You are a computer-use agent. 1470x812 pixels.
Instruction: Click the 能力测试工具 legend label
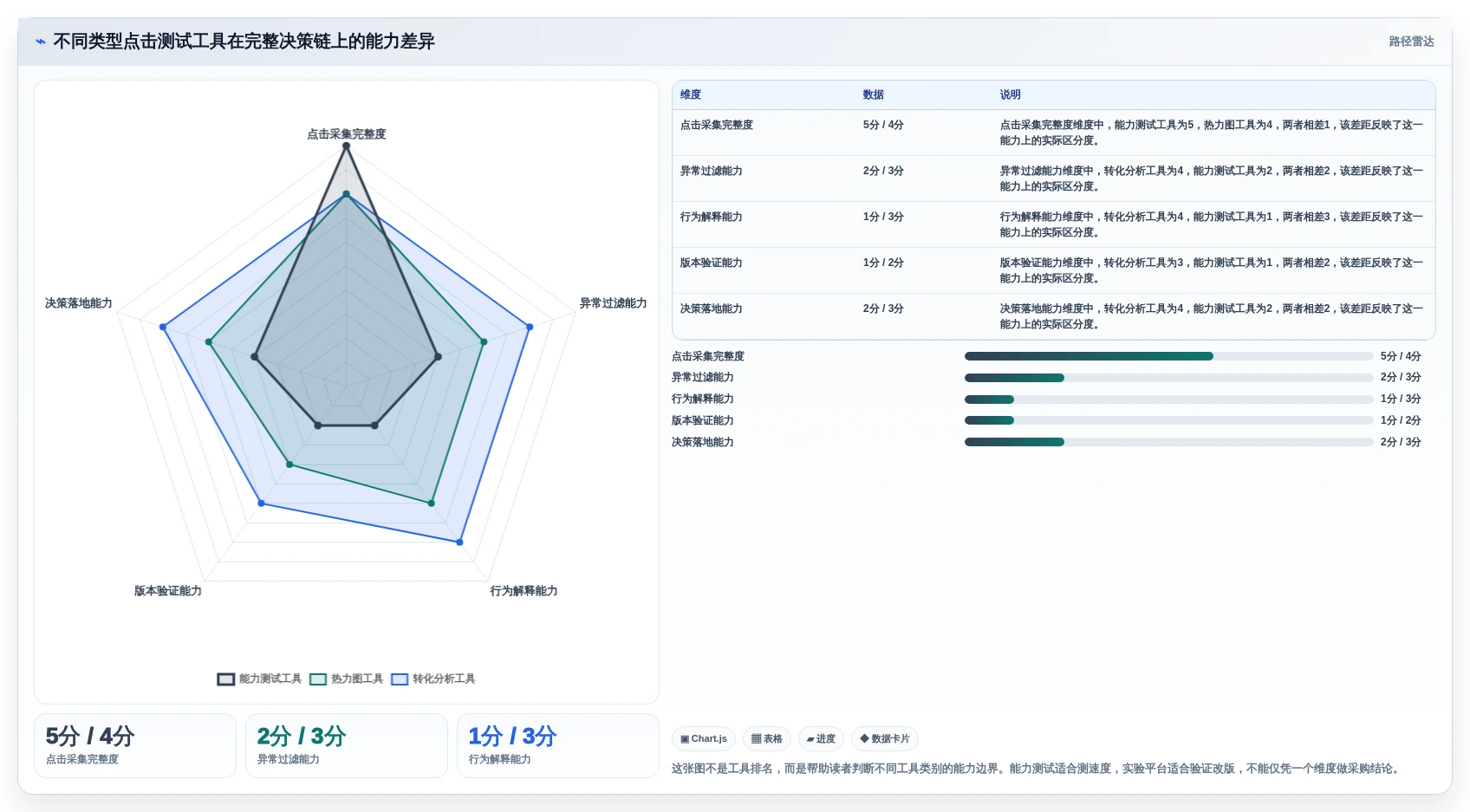270,679
